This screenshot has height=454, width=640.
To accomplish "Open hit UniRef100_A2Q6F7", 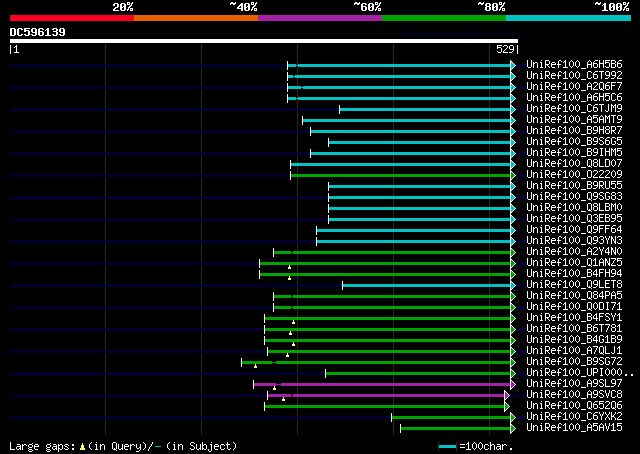I will pyautogui.click(x=574, y=87).
